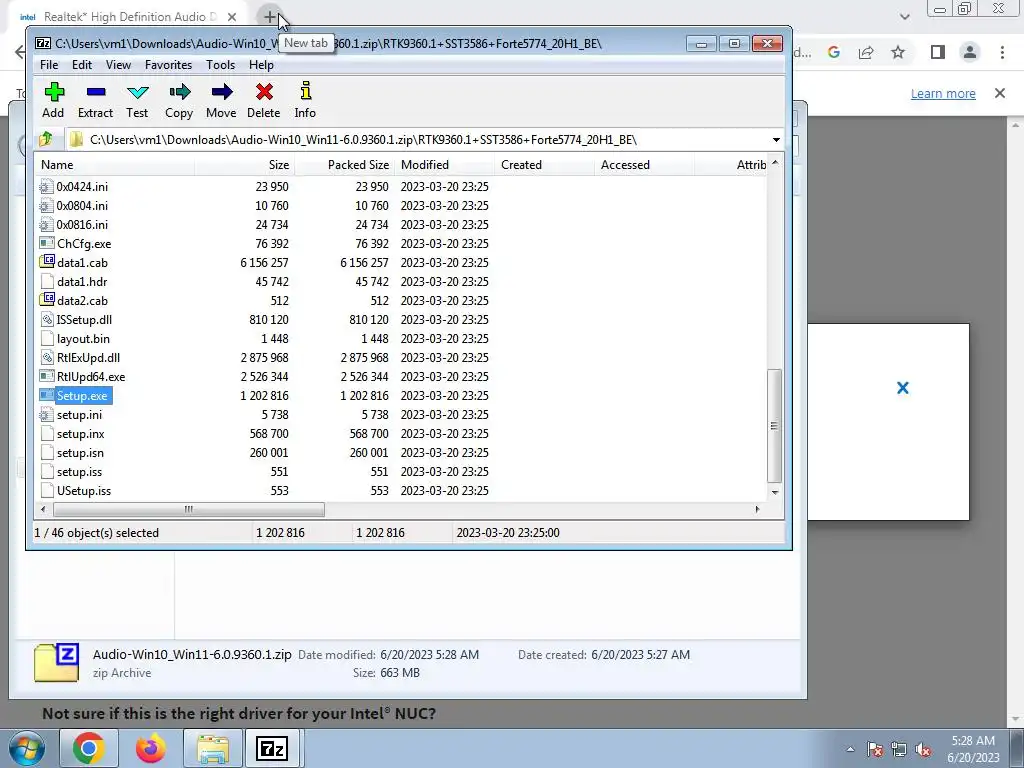Click the taskbar clock showing 5:28 AM
Screen dimensions: 1024x768
(x=973, y=749)
